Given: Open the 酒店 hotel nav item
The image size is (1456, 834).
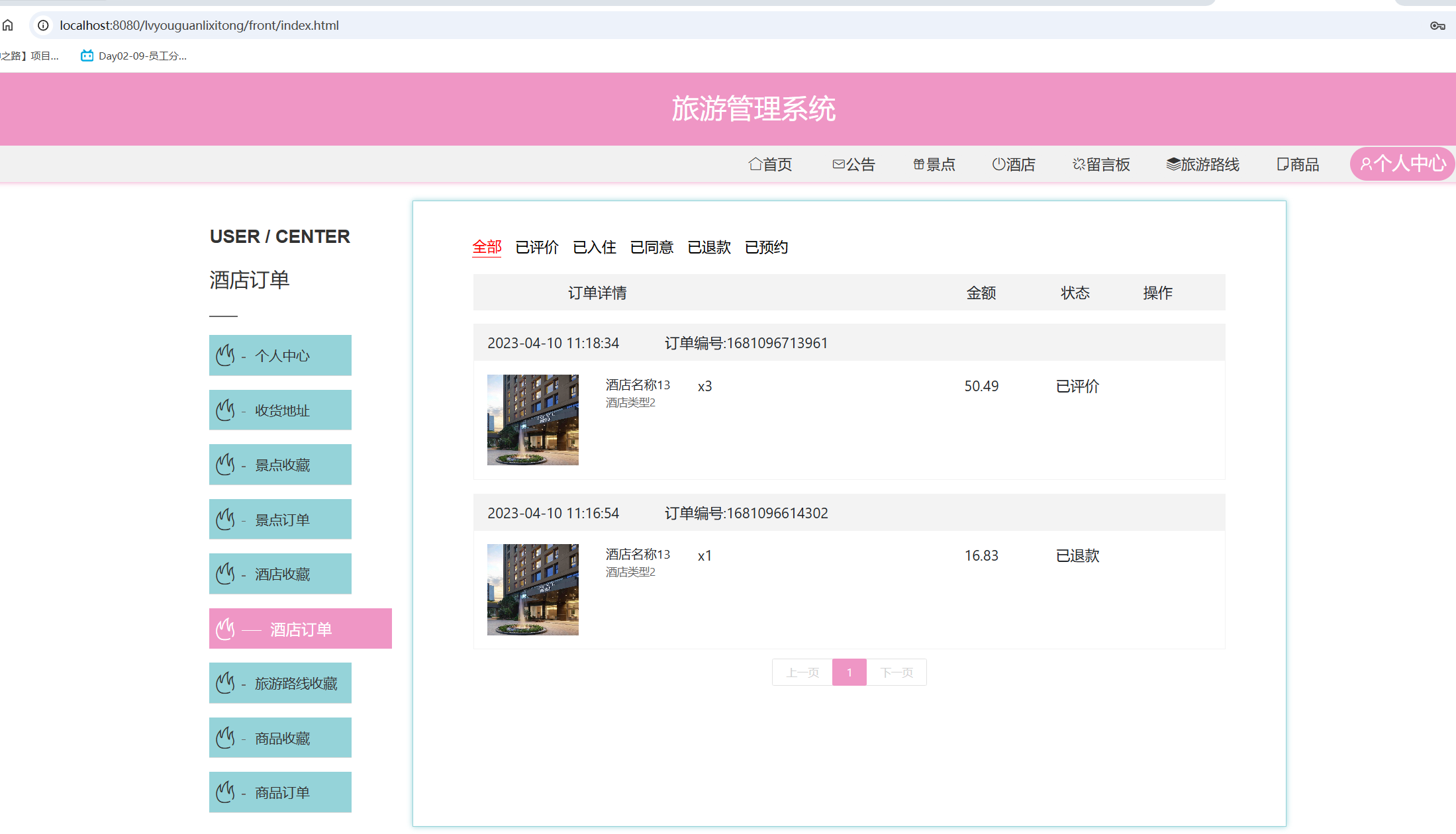Looking at the screenshot, I should point(1013,164).
